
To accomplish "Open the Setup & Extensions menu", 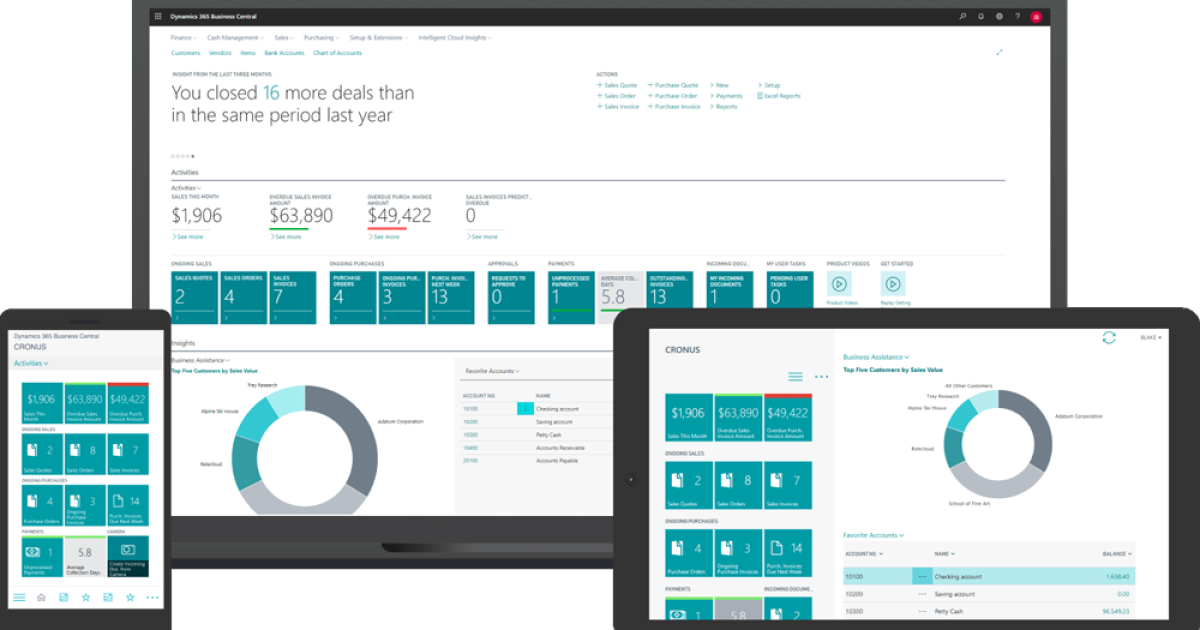I will pyautogui.click(x=379, y=37).
